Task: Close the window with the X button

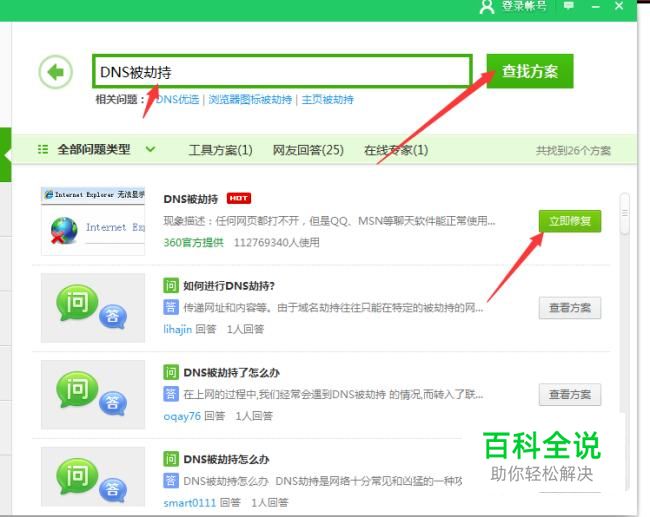Action: click(x=619, y=6)
